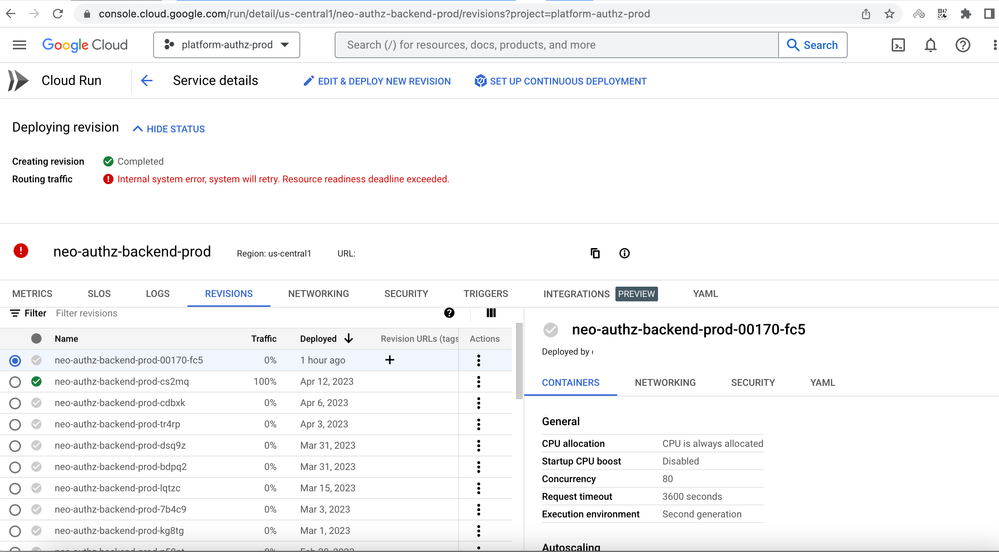The width and height of the screenshot is (999, 552).
Task: Open actions menu for neo-authz-backend-prod-kg8tg
Action: (478, 531)
